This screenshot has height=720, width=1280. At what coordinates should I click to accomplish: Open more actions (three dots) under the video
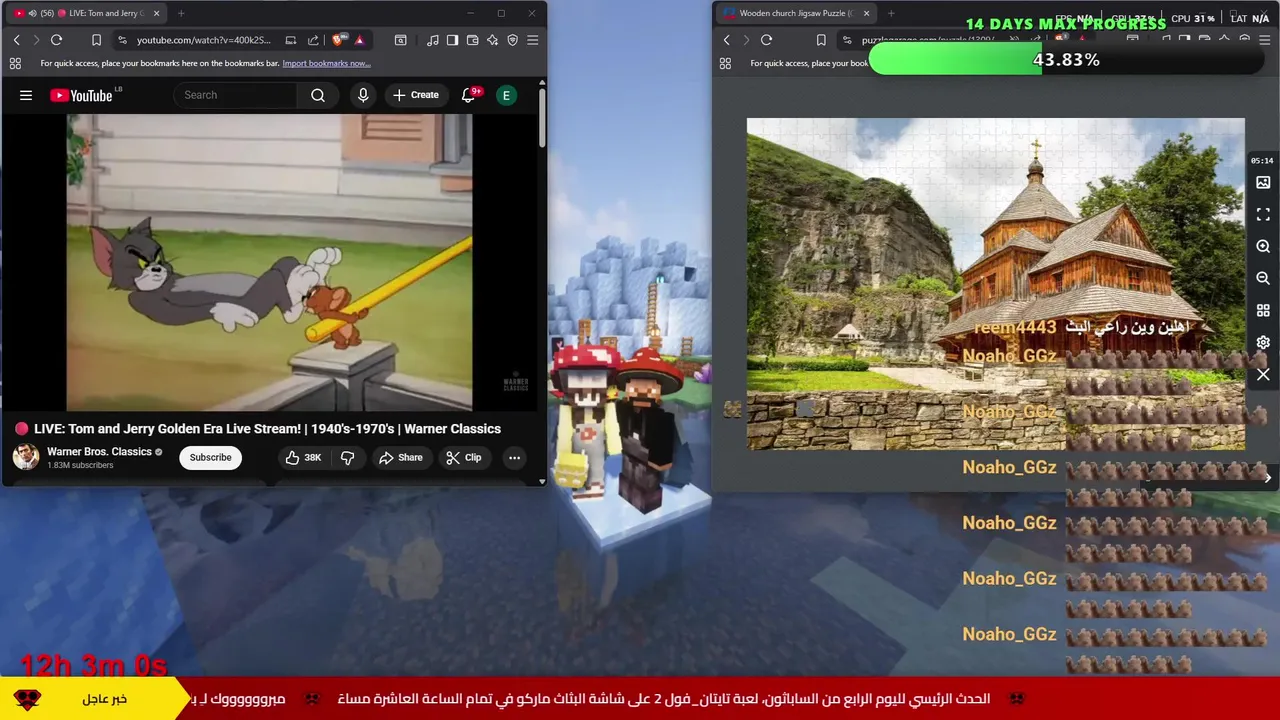click(x=514, y=458)
